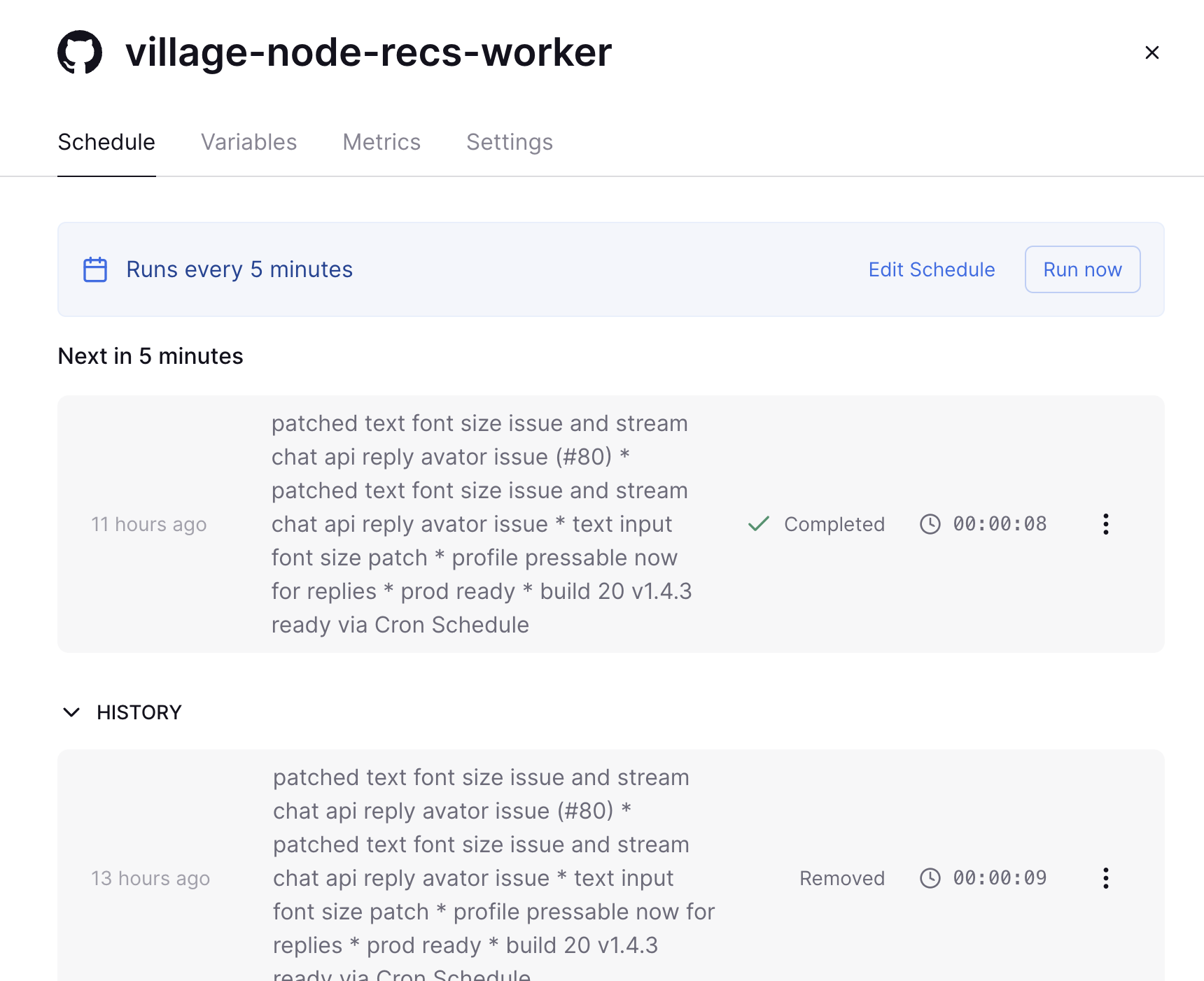1204x981 pixels.
Task: Open the three-dot menu for the Completed run
Action: [1105, 524]
